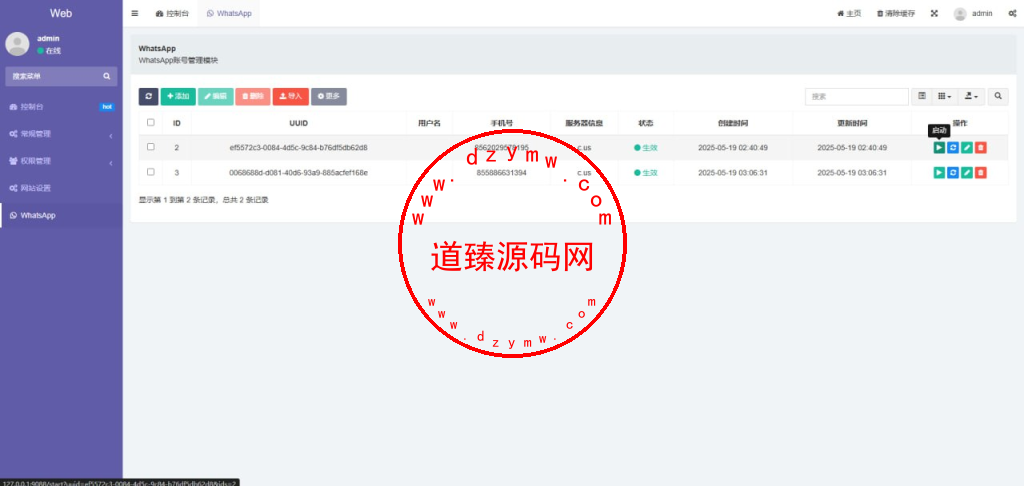Screen dimensions: 1024x486
Task: Focus the sidebar menu search field
Action: (56, 76)
